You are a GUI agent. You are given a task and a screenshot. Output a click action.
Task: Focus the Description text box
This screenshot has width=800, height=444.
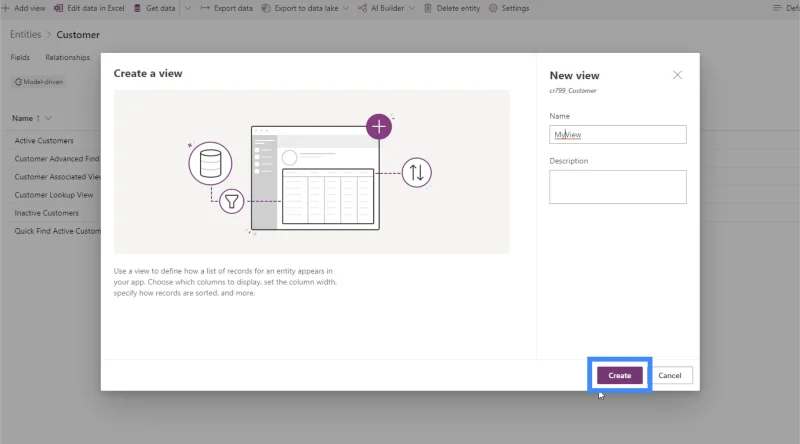617,187
